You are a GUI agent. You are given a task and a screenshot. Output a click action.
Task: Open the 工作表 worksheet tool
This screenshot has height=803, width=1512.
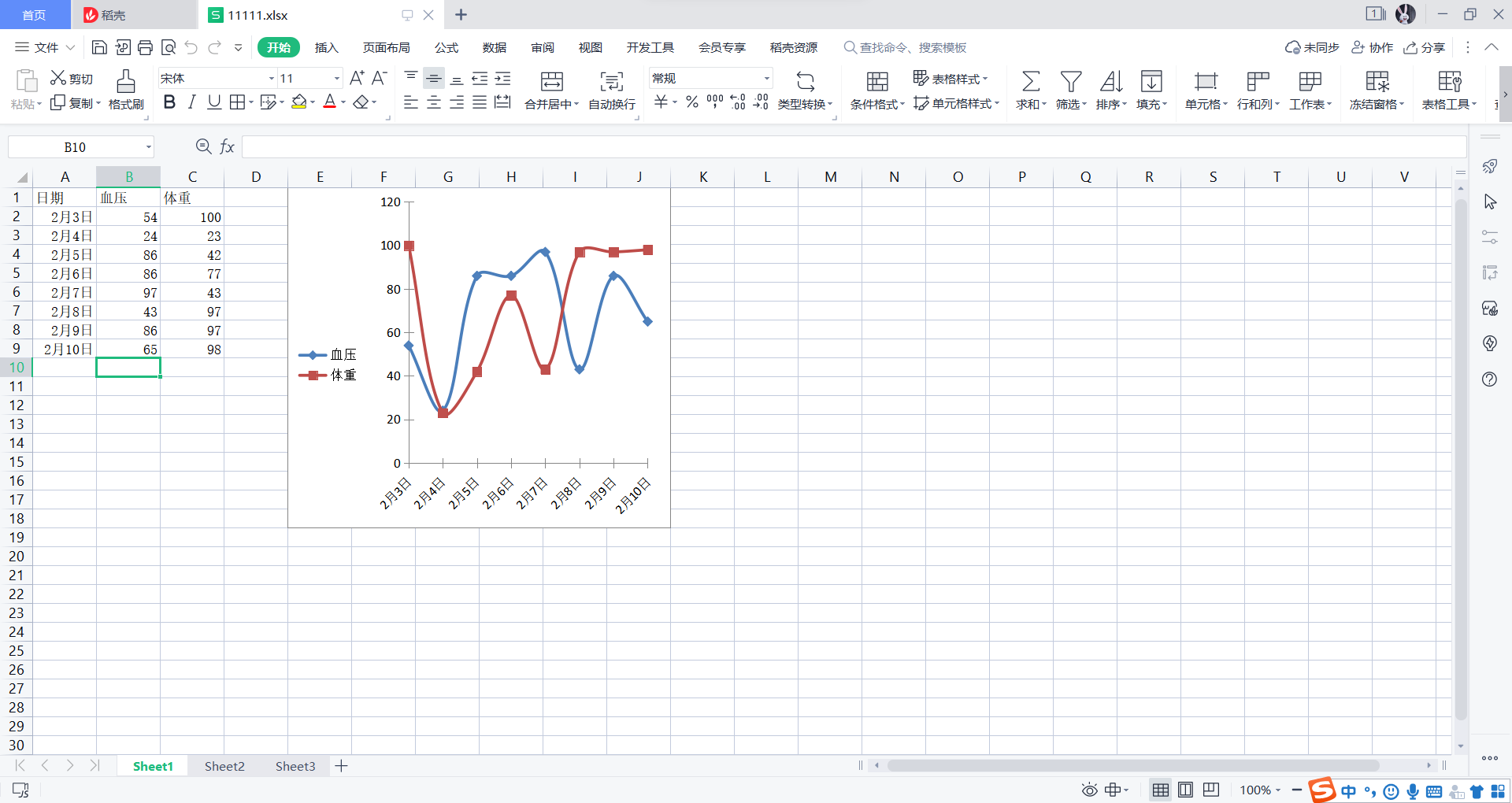1310,89
